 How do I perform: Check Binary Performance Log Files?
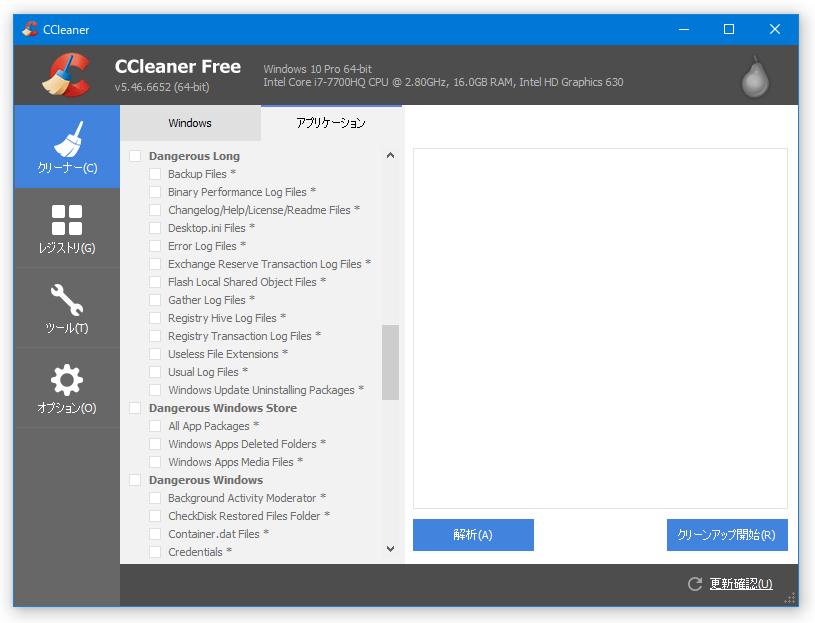155,192
